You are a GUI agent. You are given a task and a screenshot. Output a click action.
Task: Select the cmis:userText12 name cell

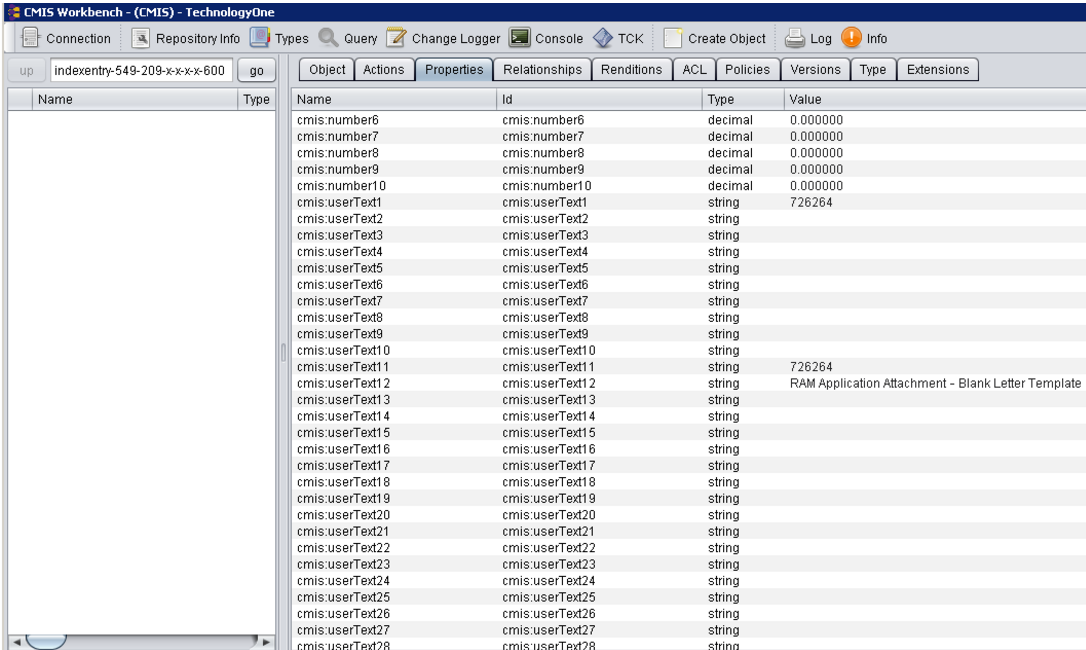tap(344, 383)
